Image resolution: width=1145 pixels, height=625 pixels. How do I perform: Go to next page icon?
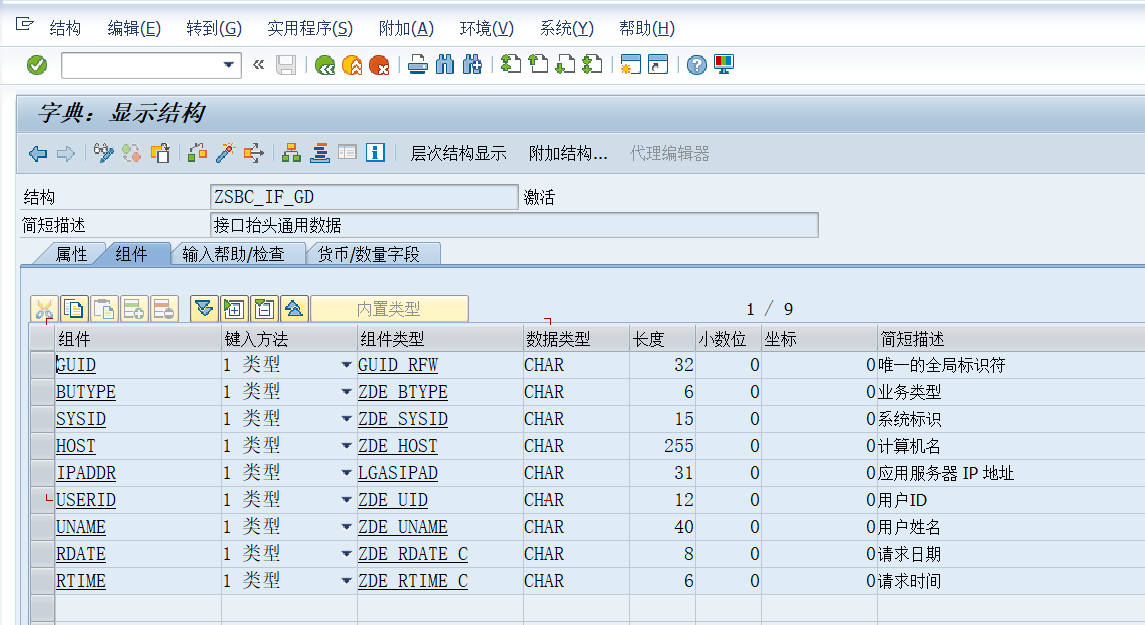[565, 65]
